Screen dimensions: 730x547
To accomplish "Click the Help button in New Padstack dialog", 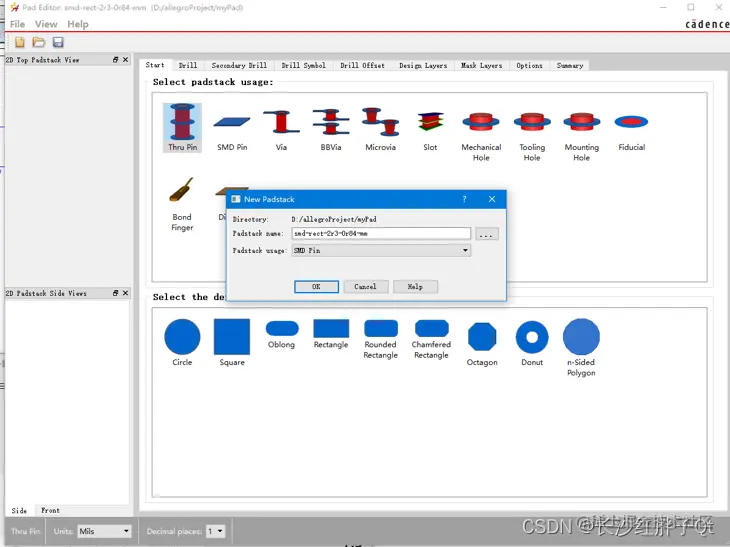I will click(415, 287).
